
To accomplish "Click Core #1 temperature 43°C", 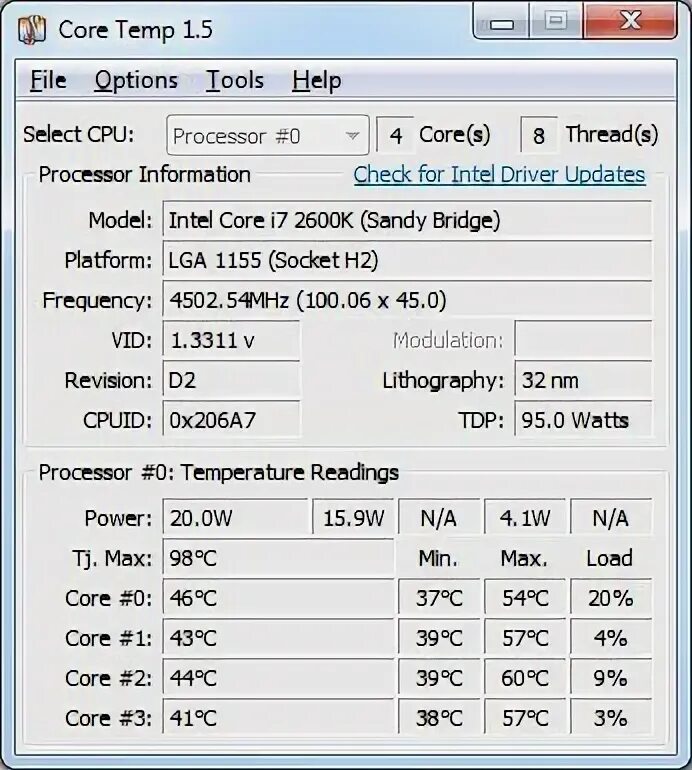I will coord(278,638).
